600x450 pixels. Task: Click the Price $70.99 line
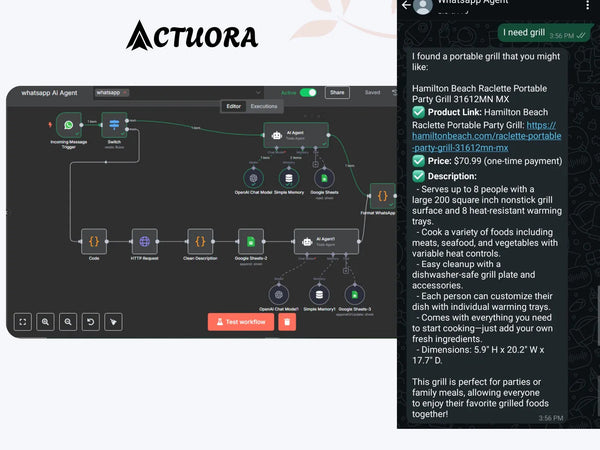[488, 161]
